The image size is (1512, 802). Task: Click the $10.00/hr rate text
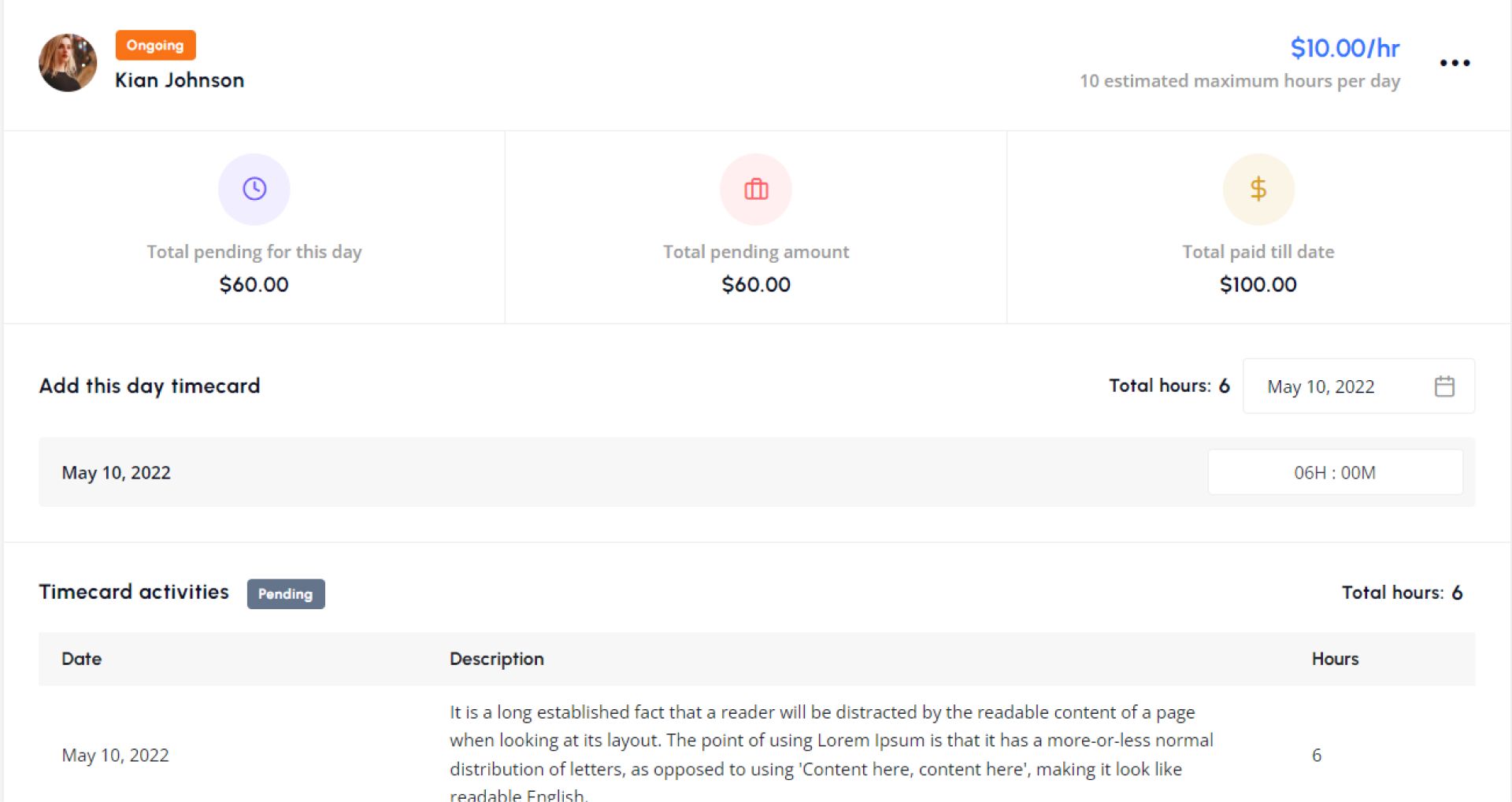[1344, 49]
